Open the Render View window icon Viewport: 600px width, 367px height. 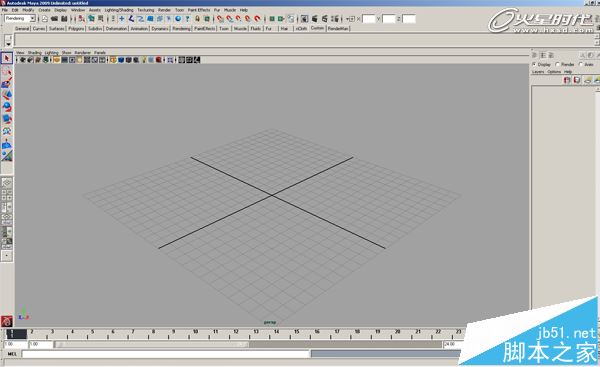pos(305,18)
